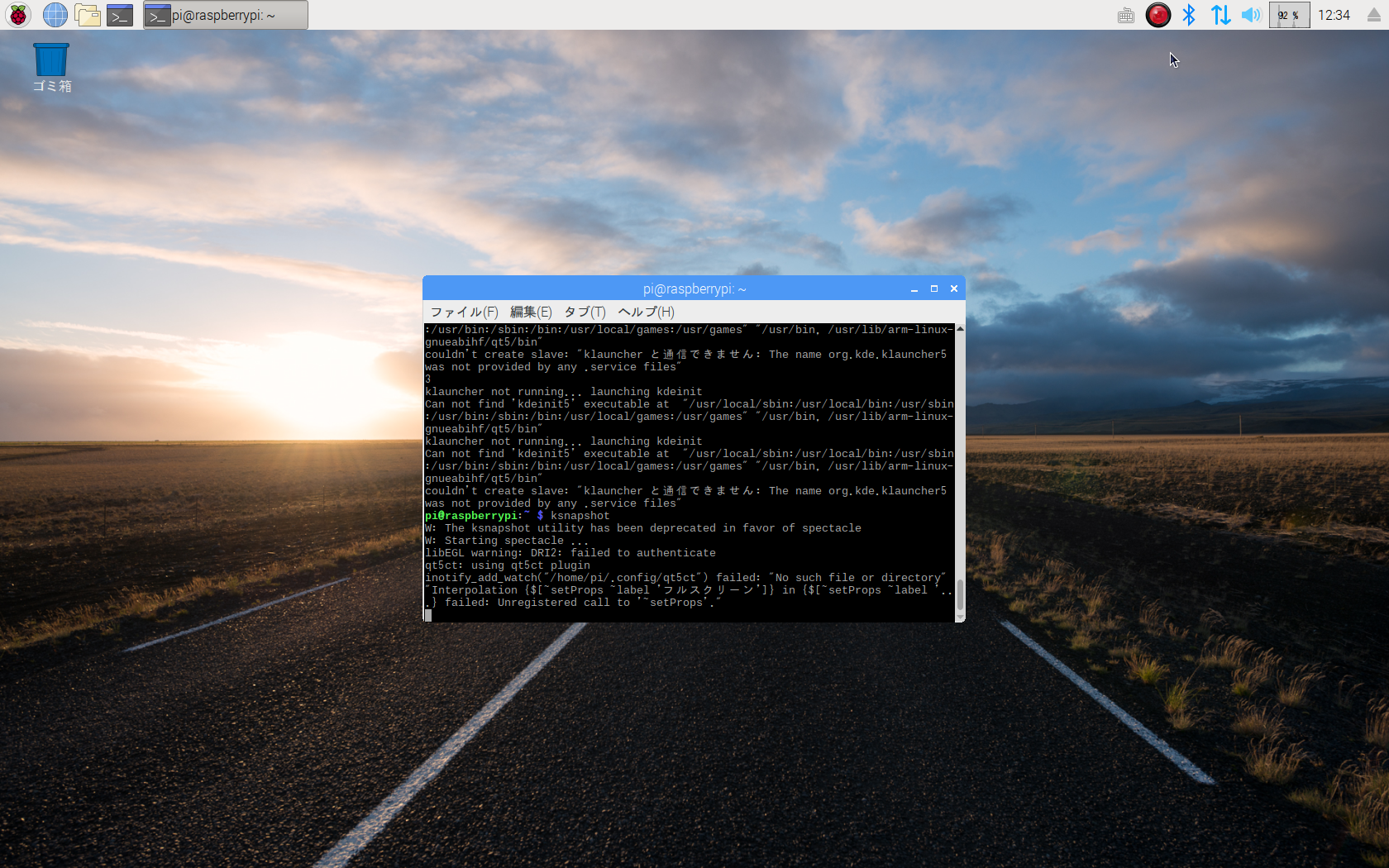1389x868 pixels.
Task: Click the 'Starting spectacle ...' line
Action: 507,541
